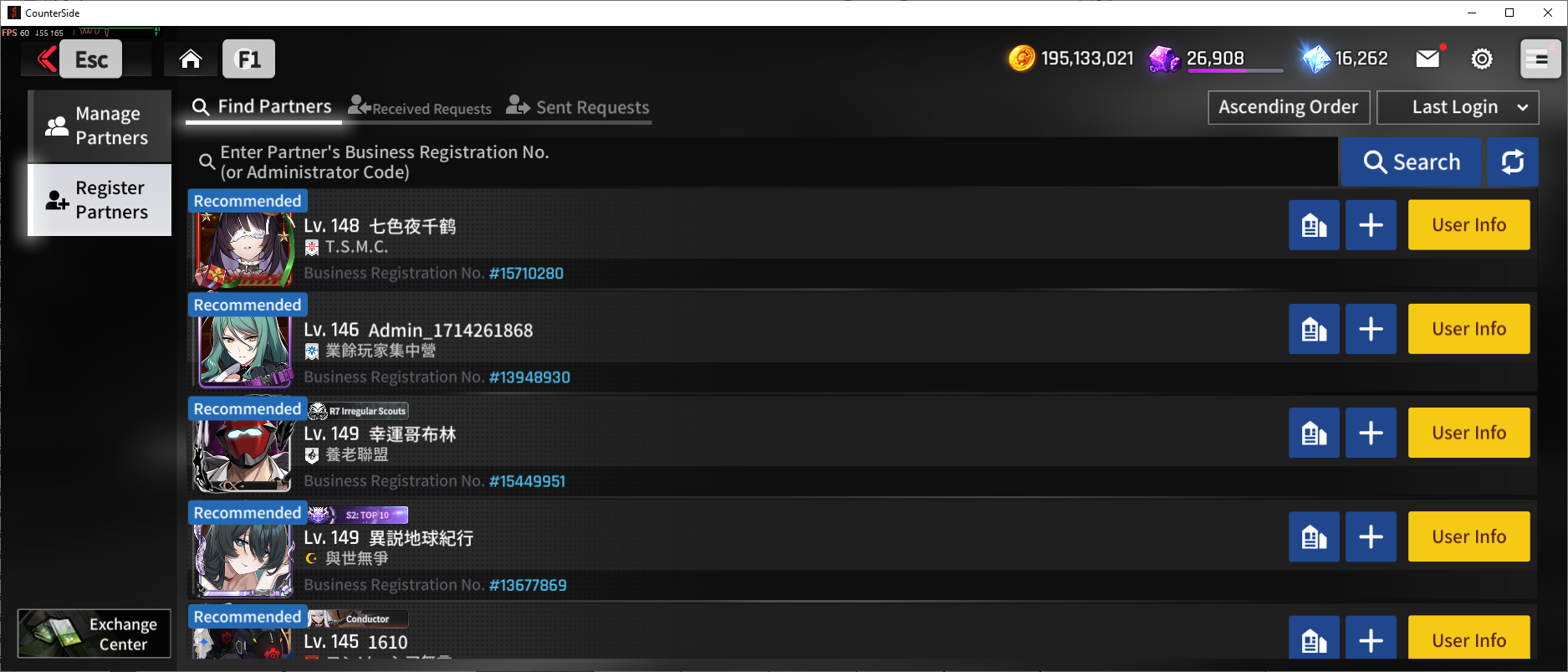The height and width of the screenshot is (672, 1568).
Task: Click the T.S.M.C. guild emblem icon
Action: coord(312,247)
